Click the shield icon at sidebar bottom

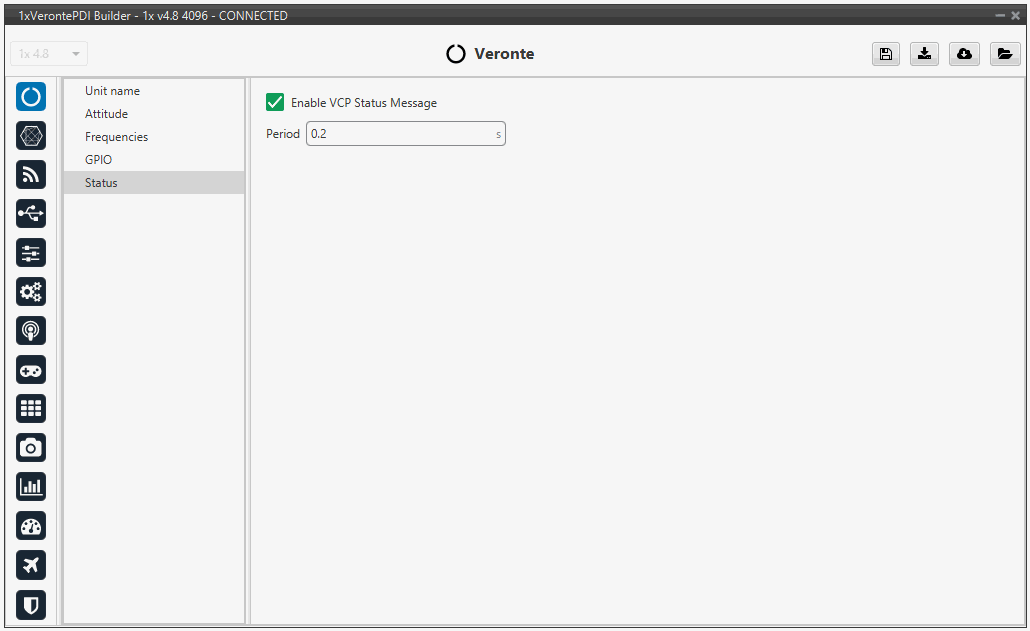31,604
